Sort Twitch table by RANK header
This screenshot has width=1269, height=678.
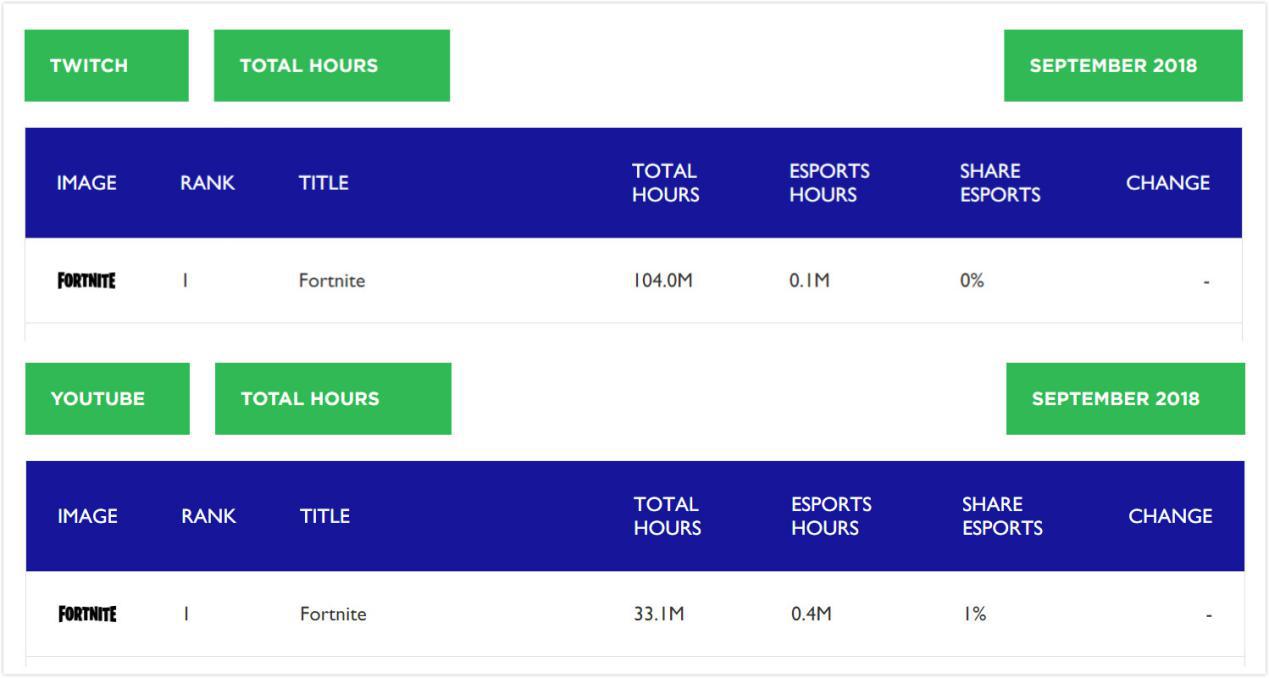(207, 183)
